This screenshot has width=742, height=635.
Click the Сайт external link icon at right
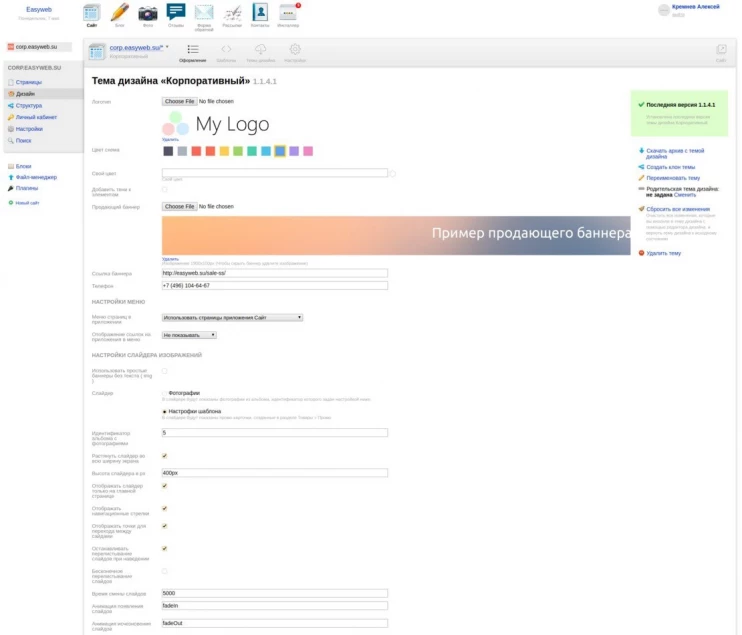(721, 51)
